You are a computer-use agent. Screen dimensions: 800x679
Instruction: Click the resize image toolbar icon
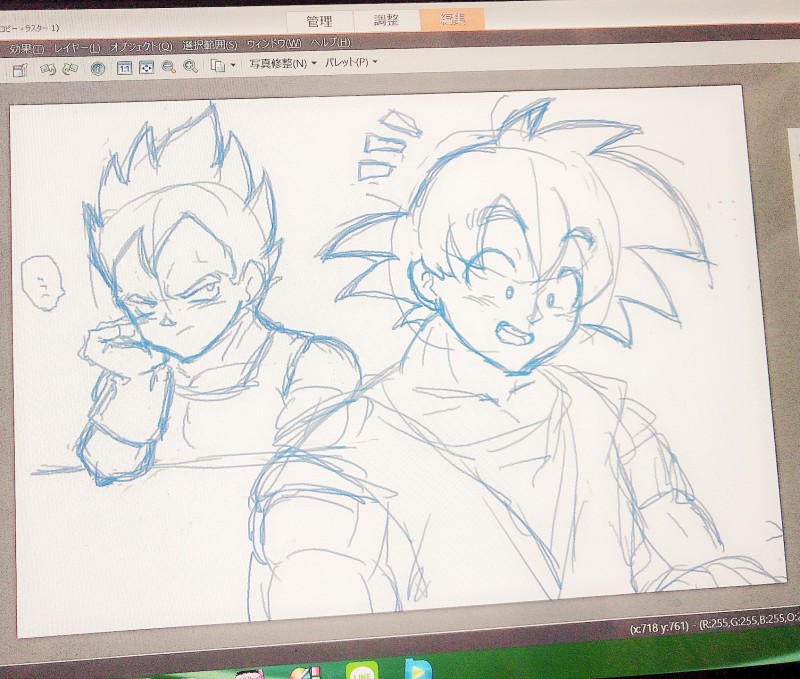pos(19,70)
